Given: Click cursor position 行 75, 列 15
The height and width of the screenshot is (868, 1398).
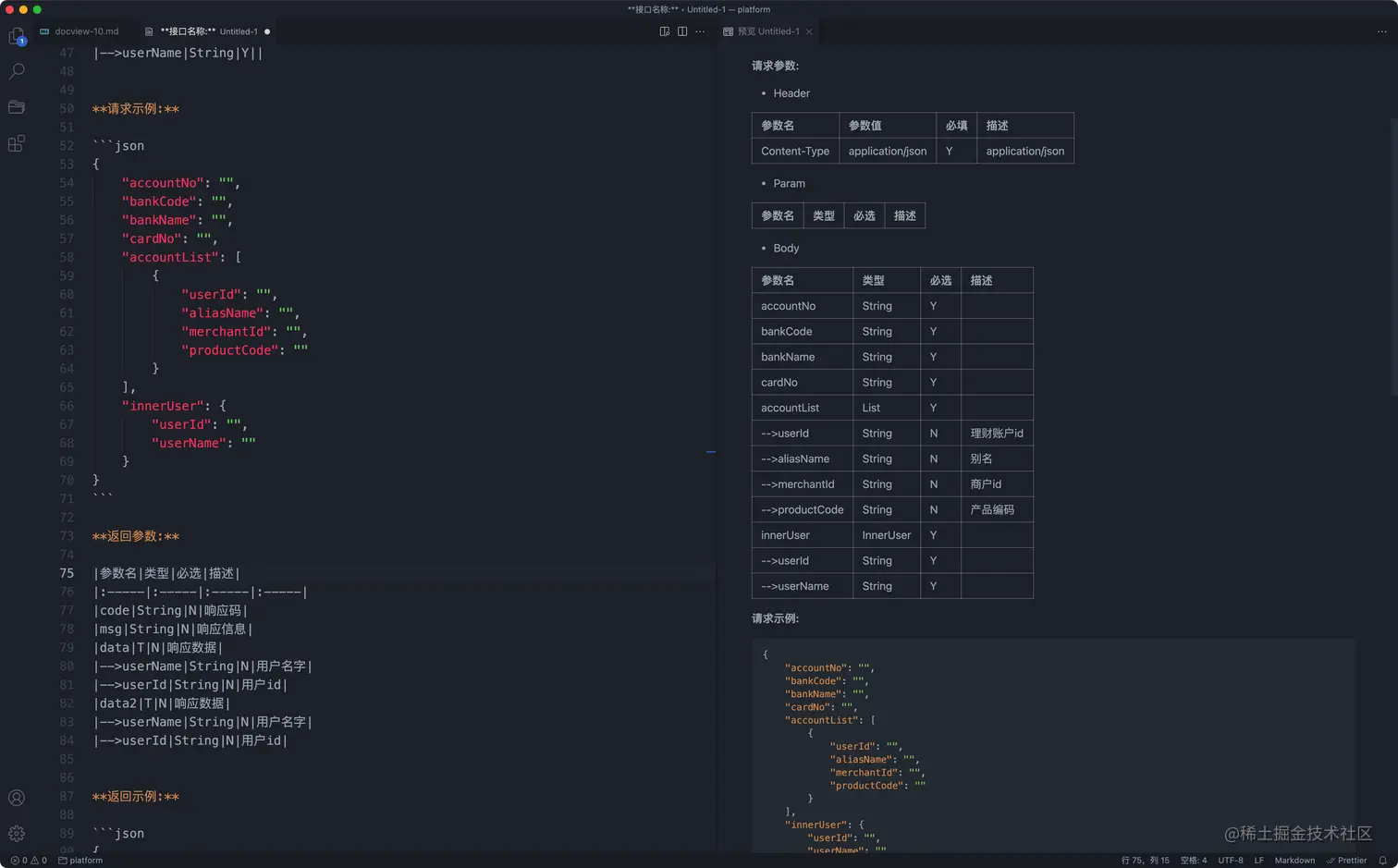Looking at the screenshot, I should click(1146, 861).
